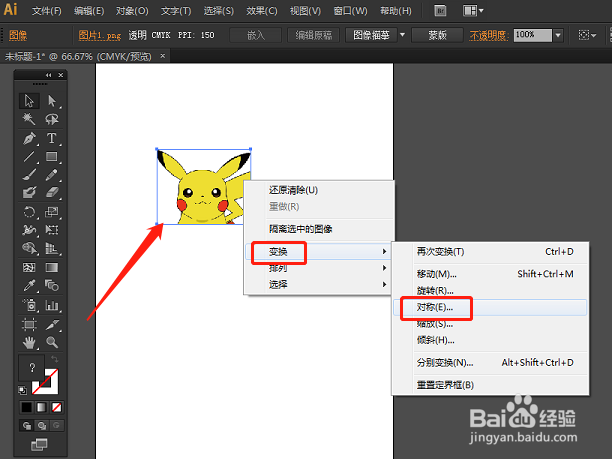Screen dimensions: 612x459
Task: Select the Free Transform tool
Action: point(52,230)
